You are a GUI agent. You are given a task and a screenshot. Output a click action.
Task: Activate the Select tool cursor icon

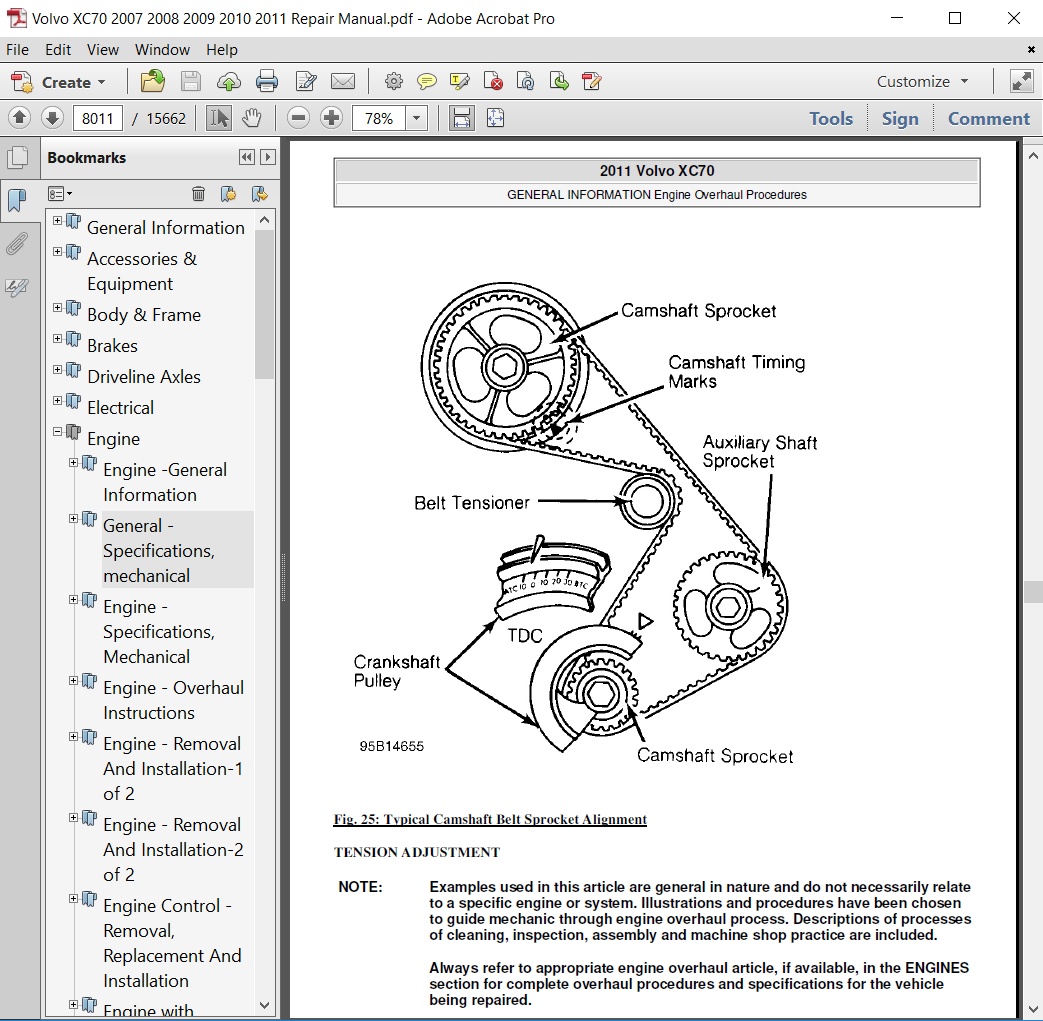point(219,118)
